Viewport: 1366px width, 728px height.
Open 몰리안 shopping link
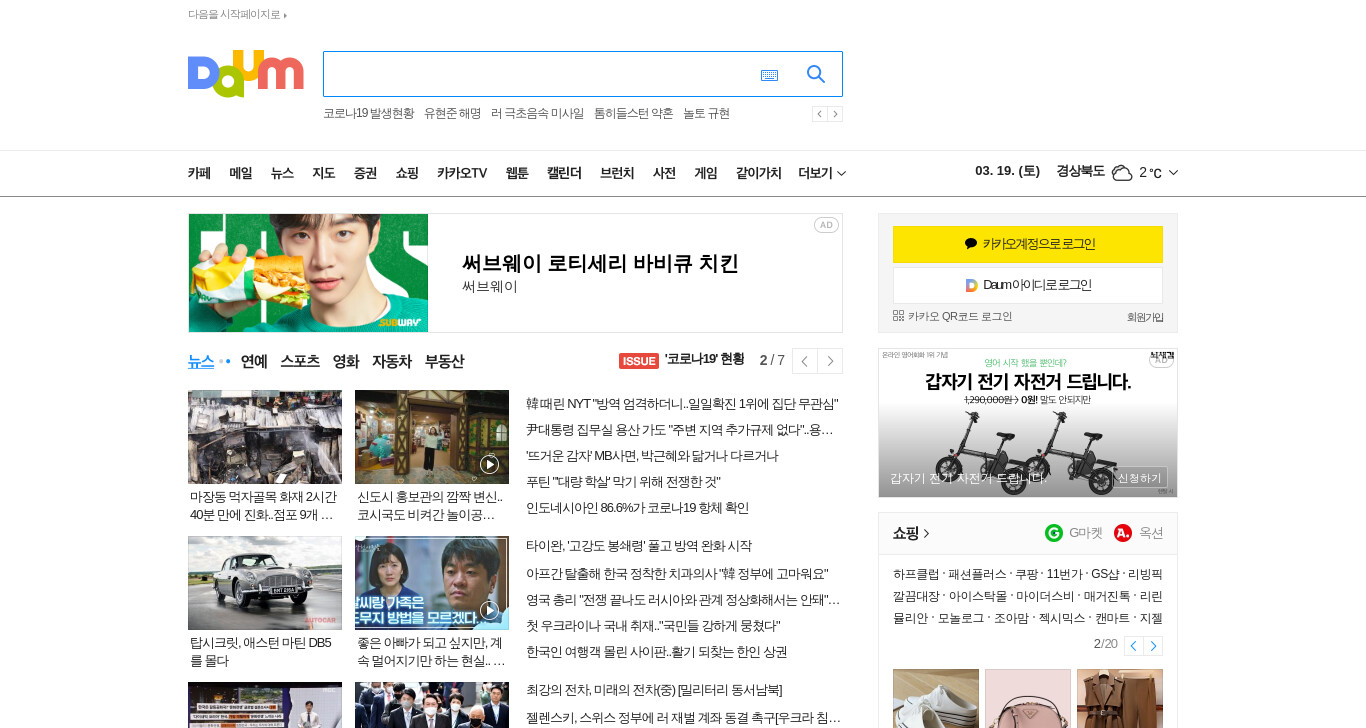coord(910,618)
